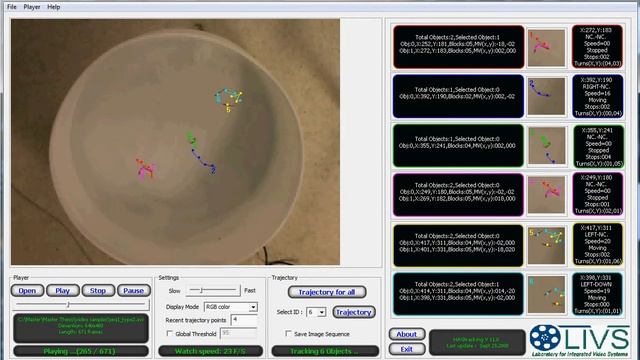This screenshot has height=360, width=640.
Task: Click status box reading LEFT-DOWN Speed=19
Action: [x=598, y=294]
